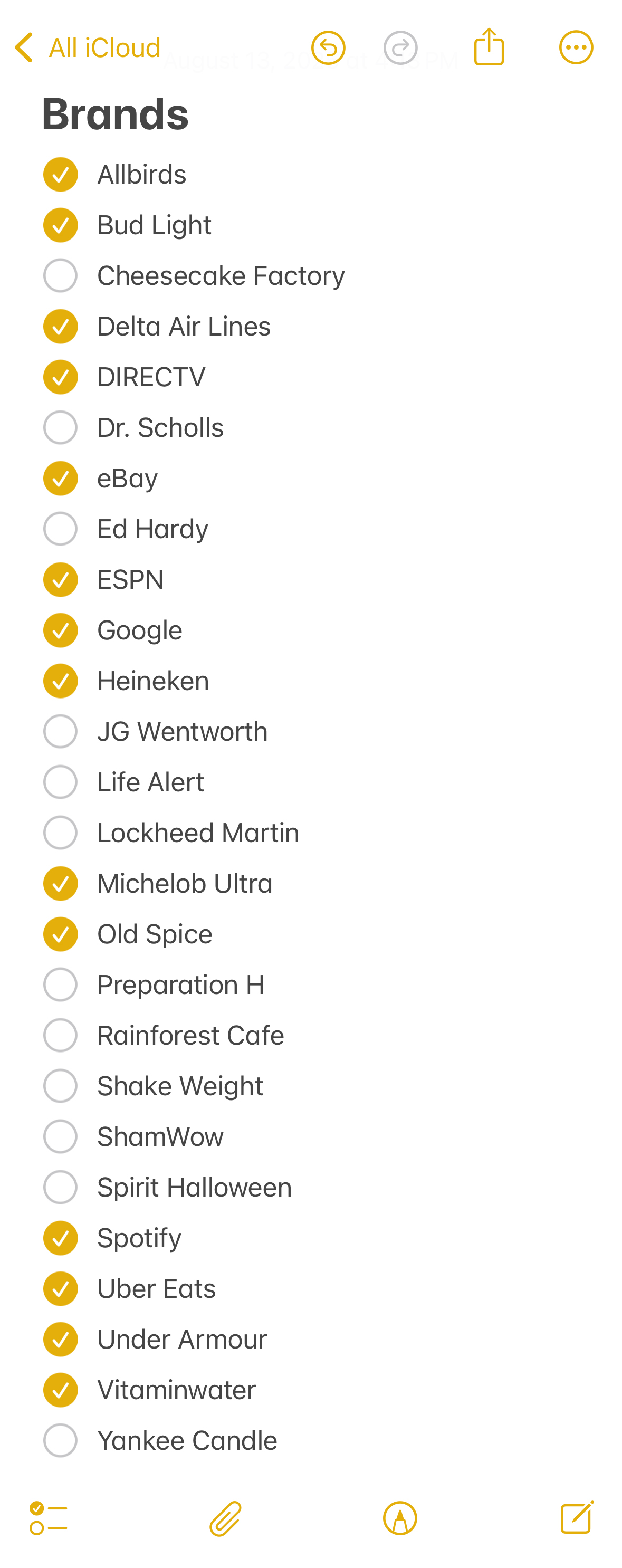Check the Cheesecake Factory item

60,276
